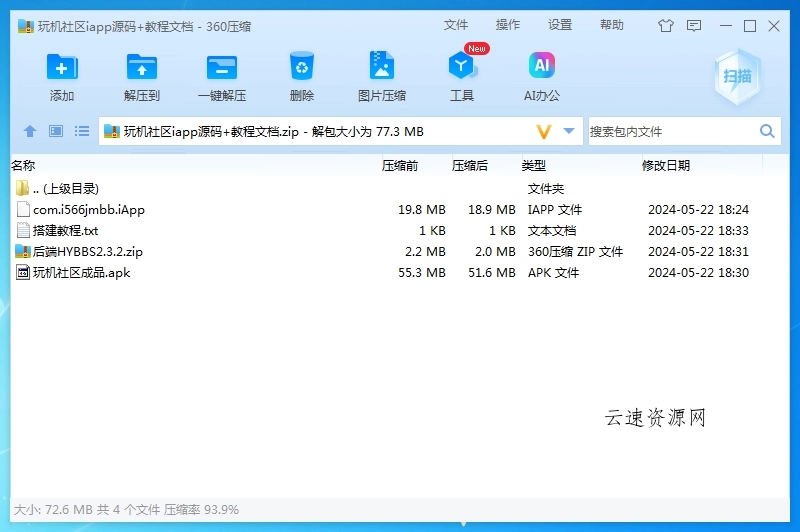Click the date 2024-05-22 18:24
The width and height of the screenshot is (800, 532).
(x=698, y=210)
